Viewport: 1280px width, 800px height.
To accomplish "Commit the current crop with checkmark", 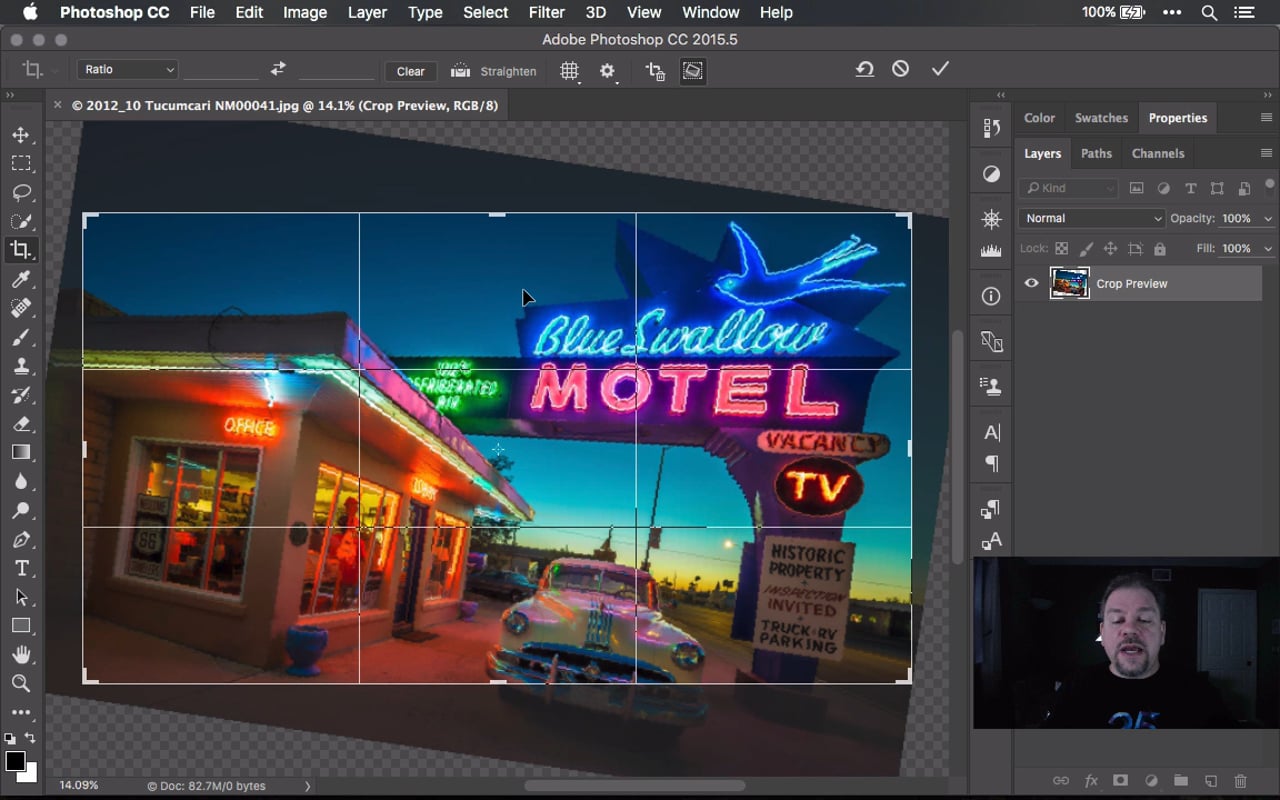I will [x=940, y=69].
